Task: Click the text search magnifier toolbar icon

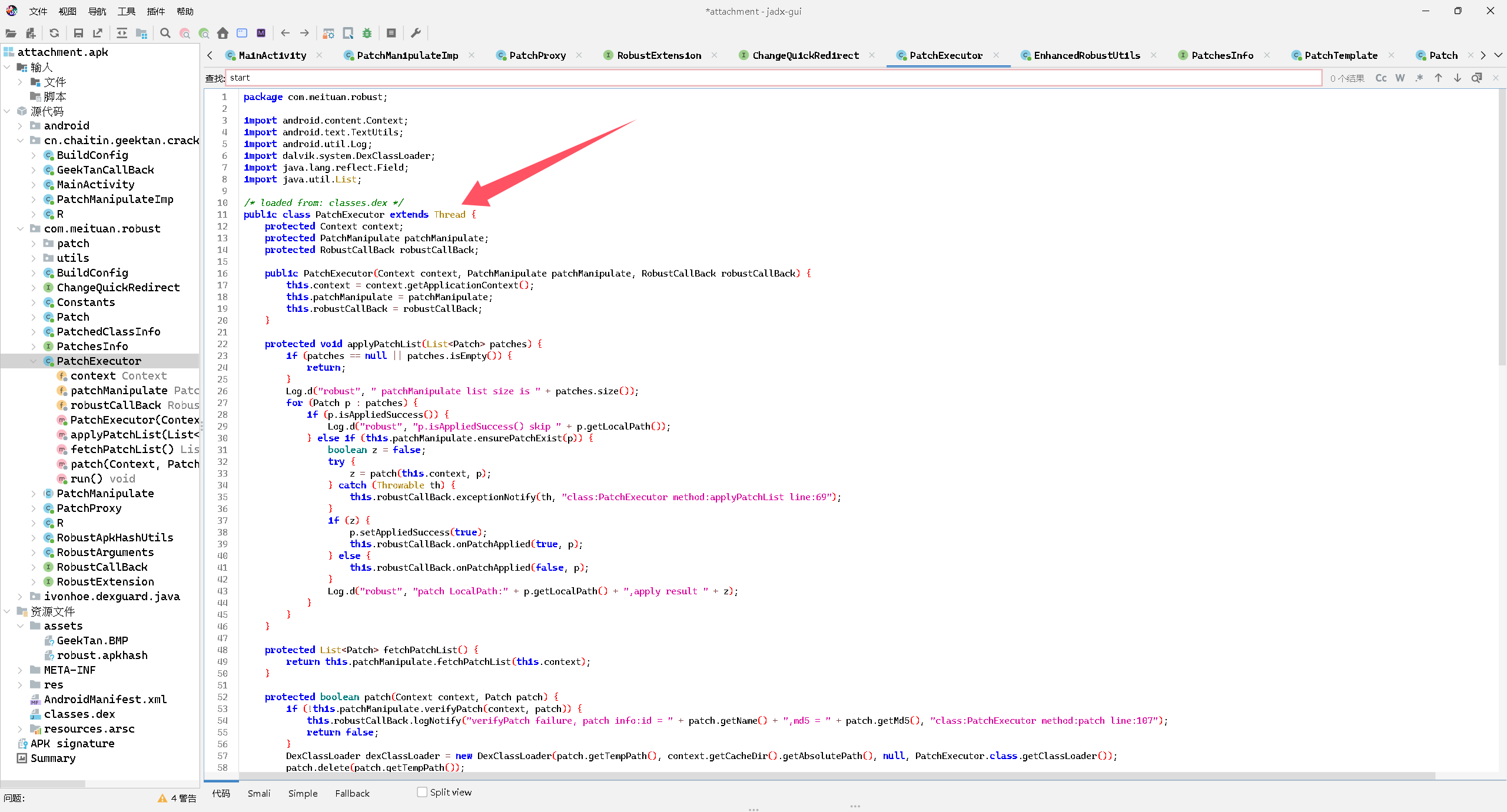Action: pos(165,34)
